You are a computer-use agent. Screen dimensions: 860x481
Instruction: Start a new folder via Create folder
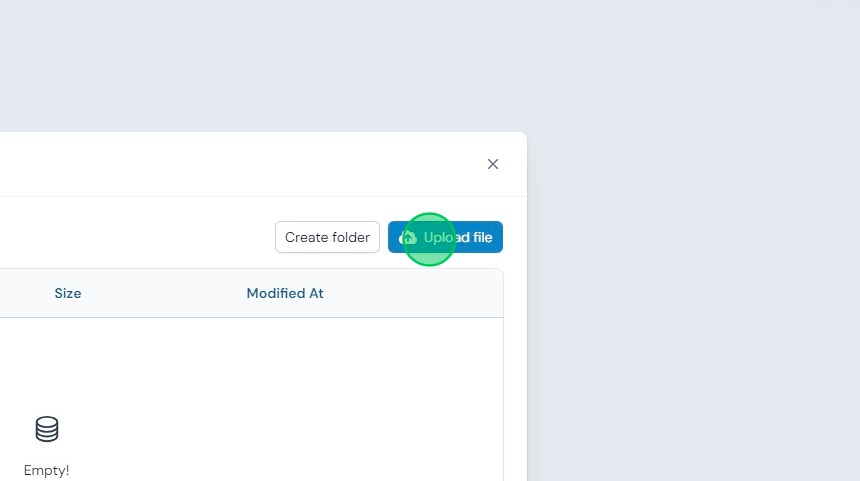tap(327, 237)
